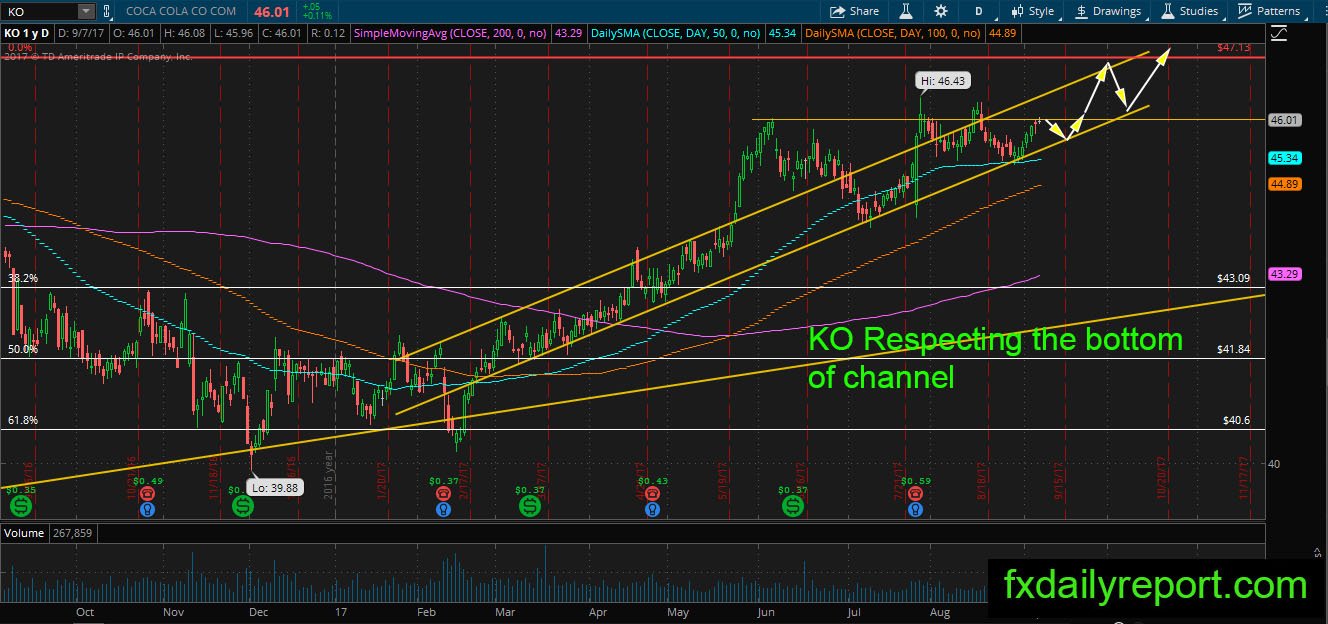
Task: Click the $40.6 Fibonacci price label
Action: 1237,421
